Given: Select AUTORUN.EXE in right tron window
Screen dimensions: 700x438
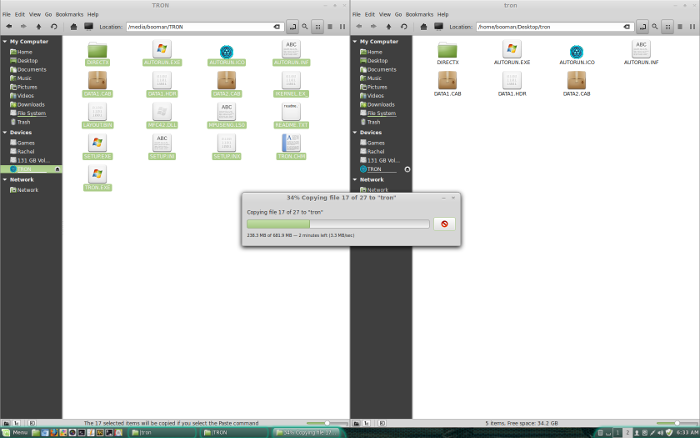Looking at the screenshot, I should (x=512, y=54).
